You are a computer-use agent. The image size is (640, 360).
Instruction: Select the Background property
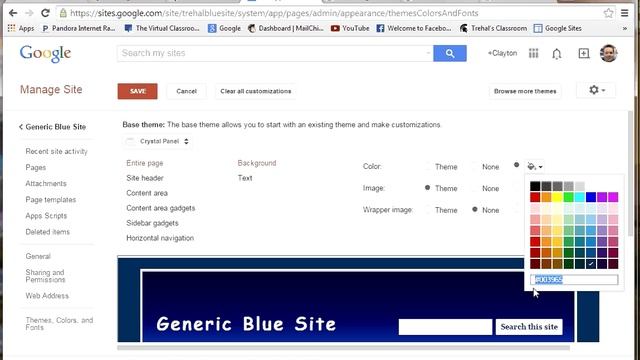(x=257, y=163)
